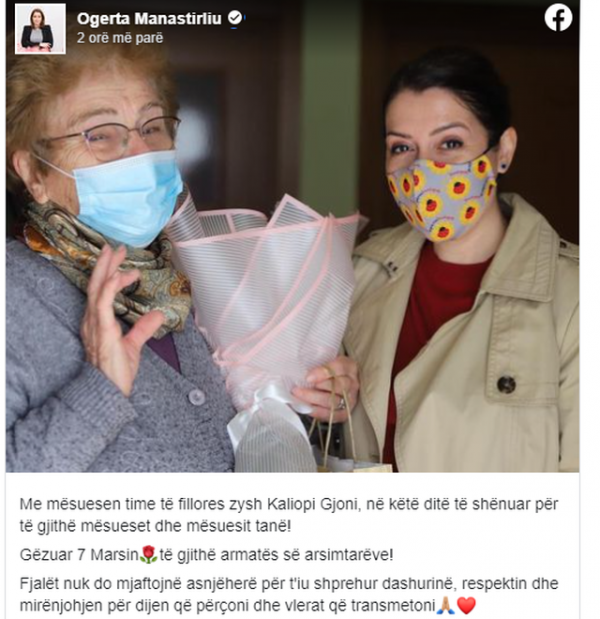Click the rose emoji after 7 Marsin
Viewport: 600px width, 619px height.
[x=148, y=555]
